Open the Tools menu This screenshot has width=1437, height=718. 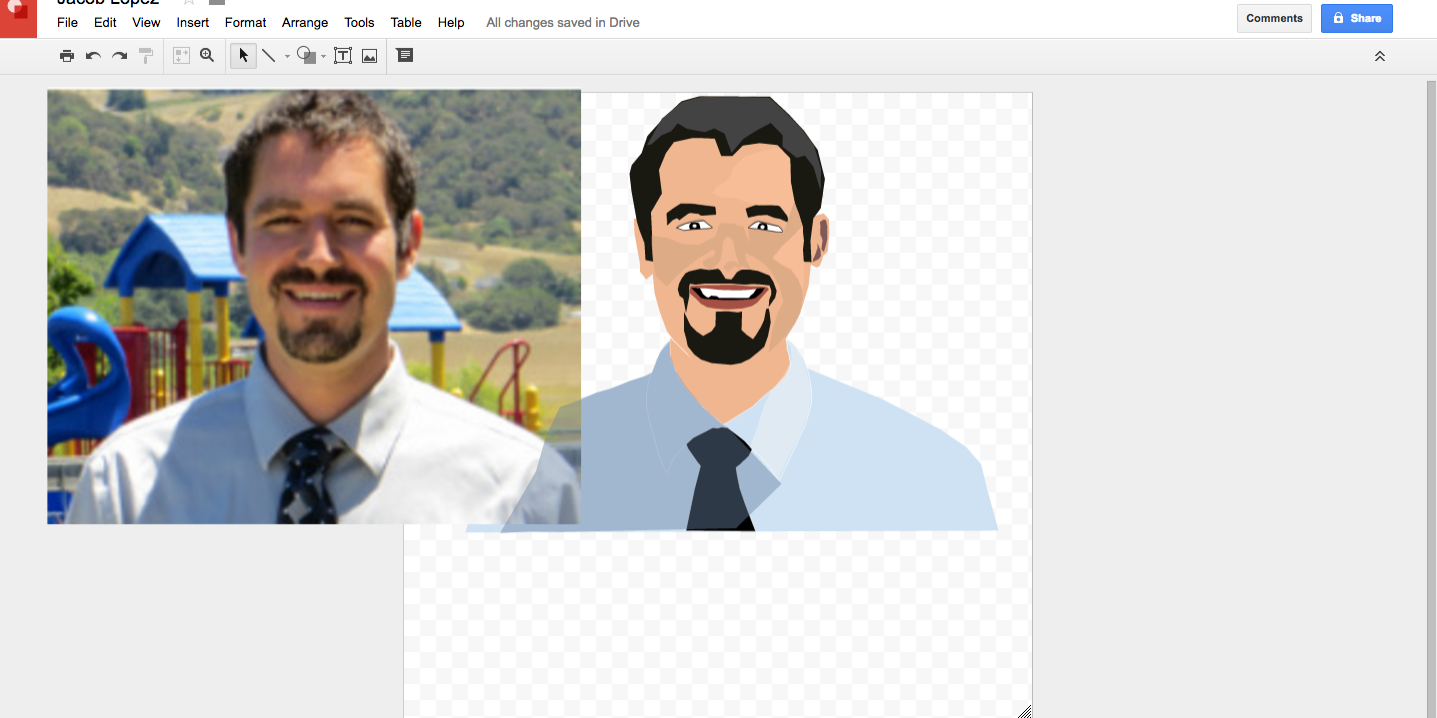359,22
